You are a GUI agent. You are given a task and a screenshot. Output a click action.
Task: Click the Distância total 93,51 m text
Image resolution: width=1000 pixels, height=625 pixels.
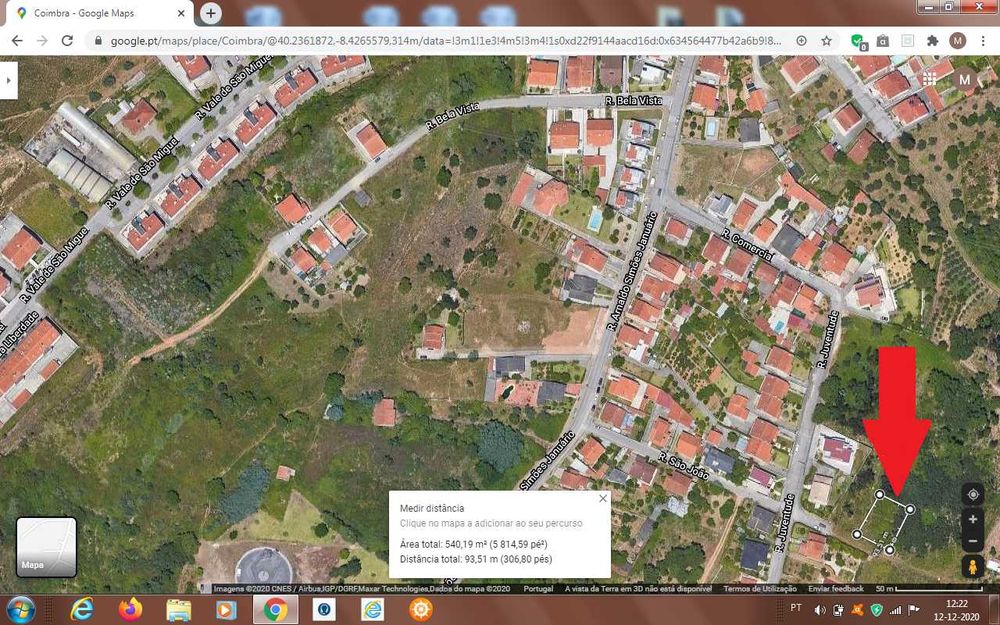[476, 559]
